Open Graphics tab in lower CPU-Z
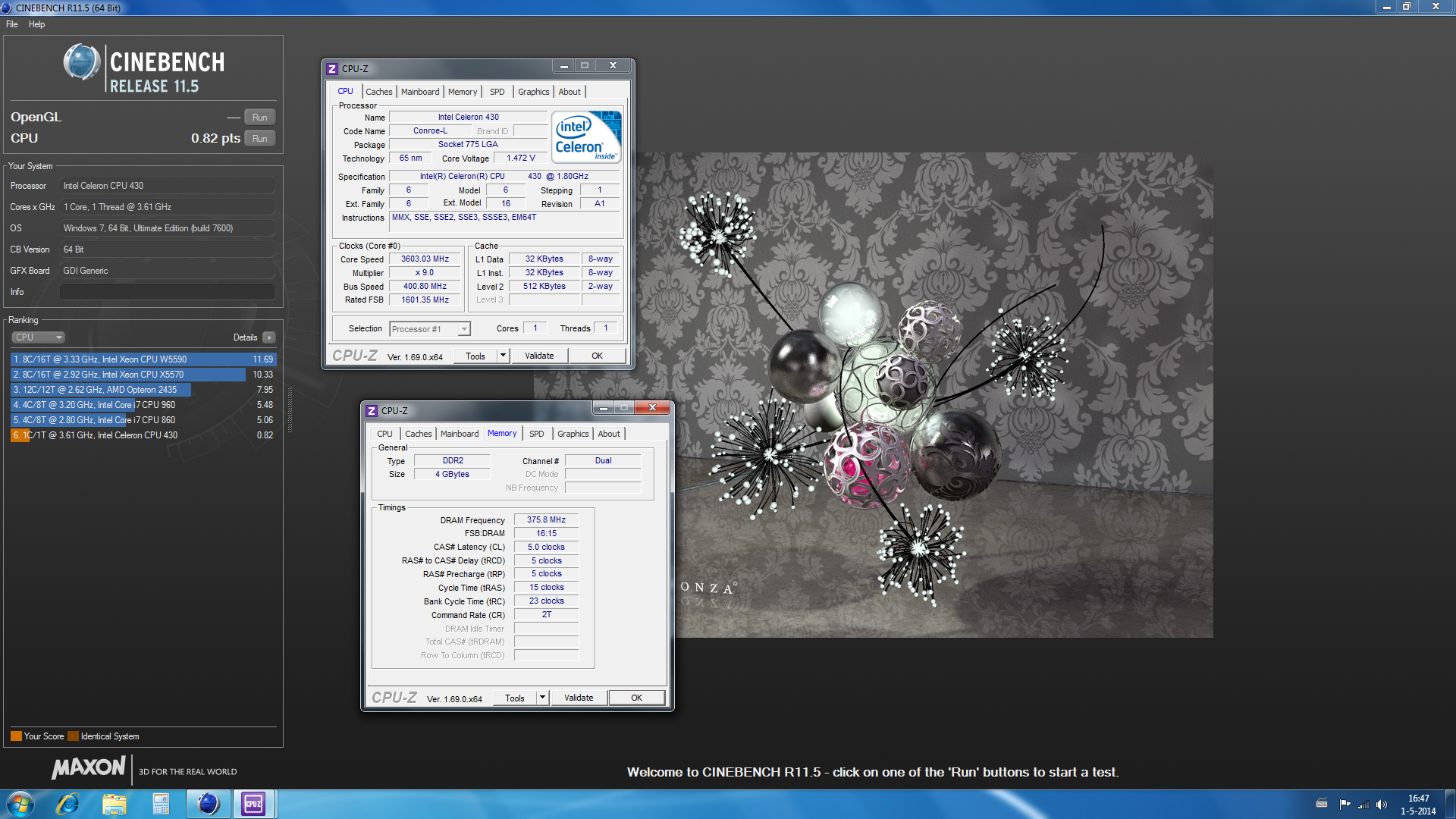This screenshot has height=819, width=1456. 573,434
